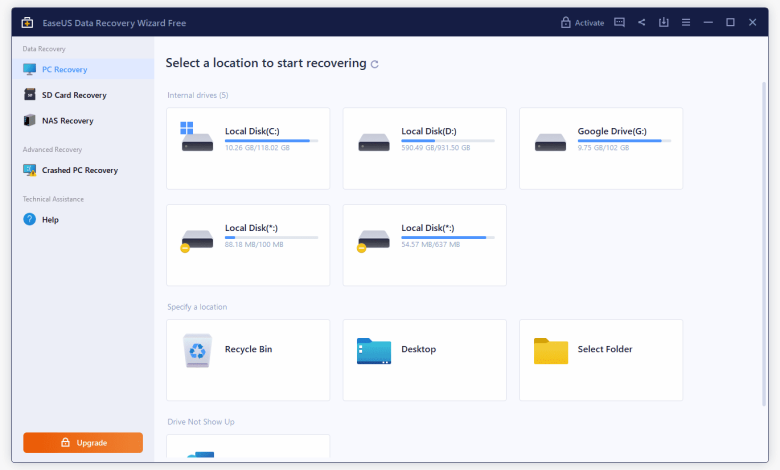Click the Desktop folder icon
The image size is (780, 470).
click(374, 351)
